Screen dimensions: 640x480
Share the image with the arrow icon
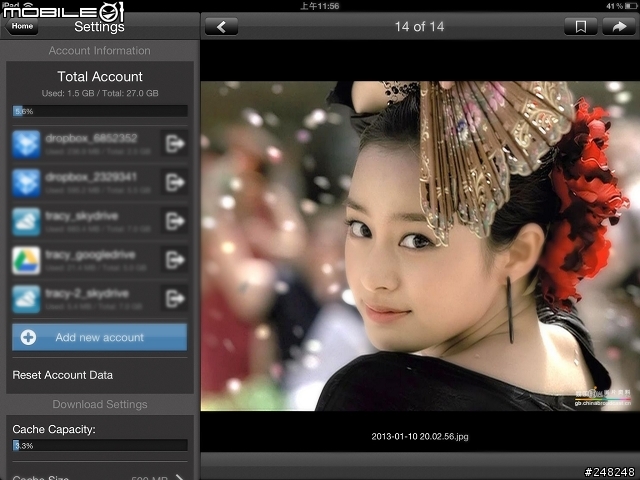619,27
